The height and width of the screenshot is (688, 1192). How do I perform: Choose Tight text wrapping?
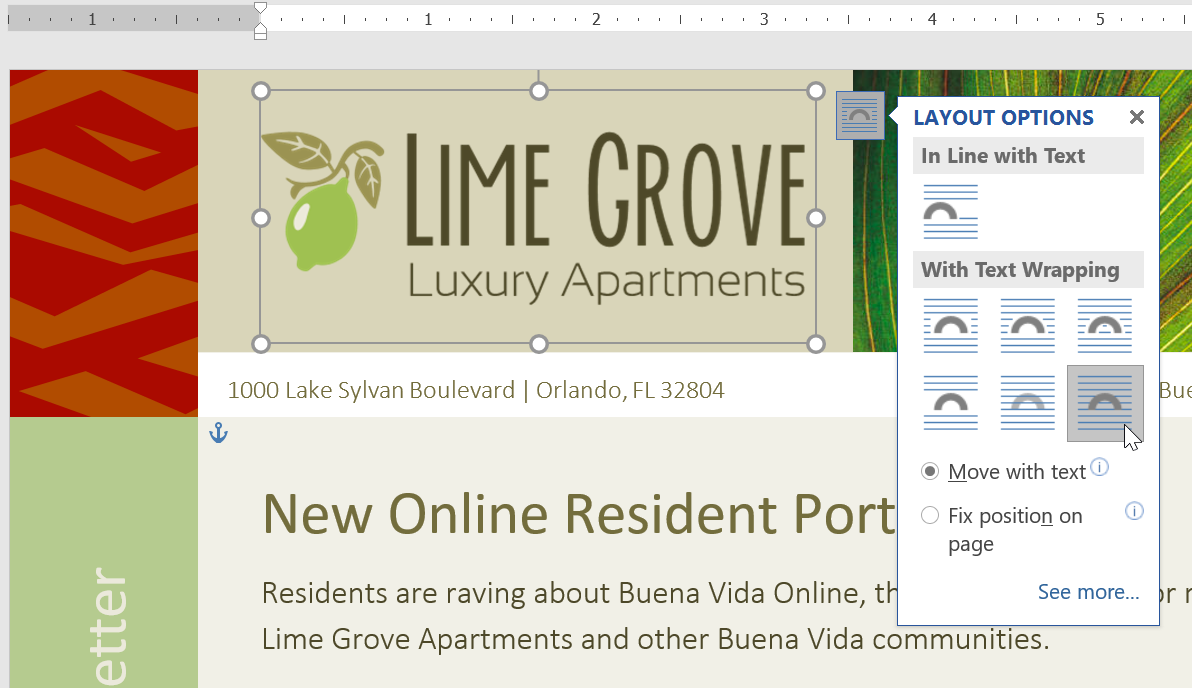click(x=1027, y=325)
